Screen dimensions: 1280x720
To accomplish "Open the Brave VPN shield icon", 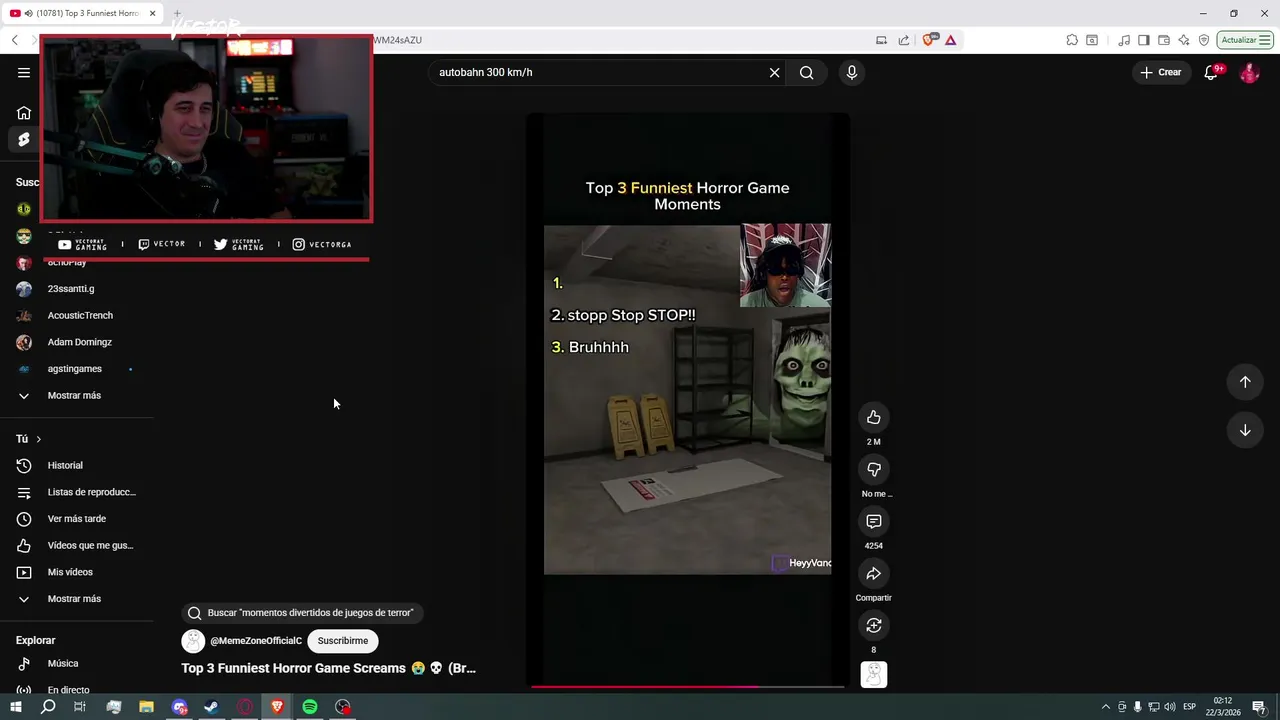I will (x=1204, y=40).
